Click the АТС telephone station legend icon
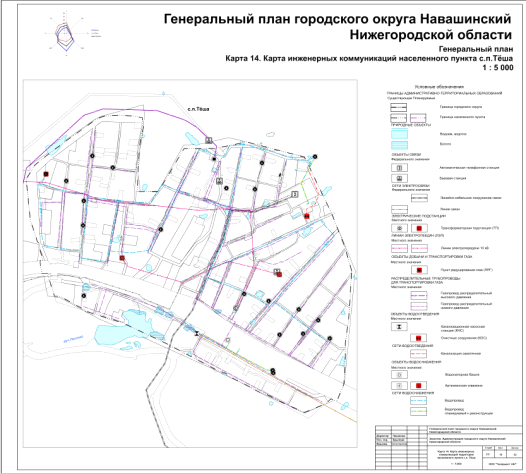526x474 pixels. 399,167
